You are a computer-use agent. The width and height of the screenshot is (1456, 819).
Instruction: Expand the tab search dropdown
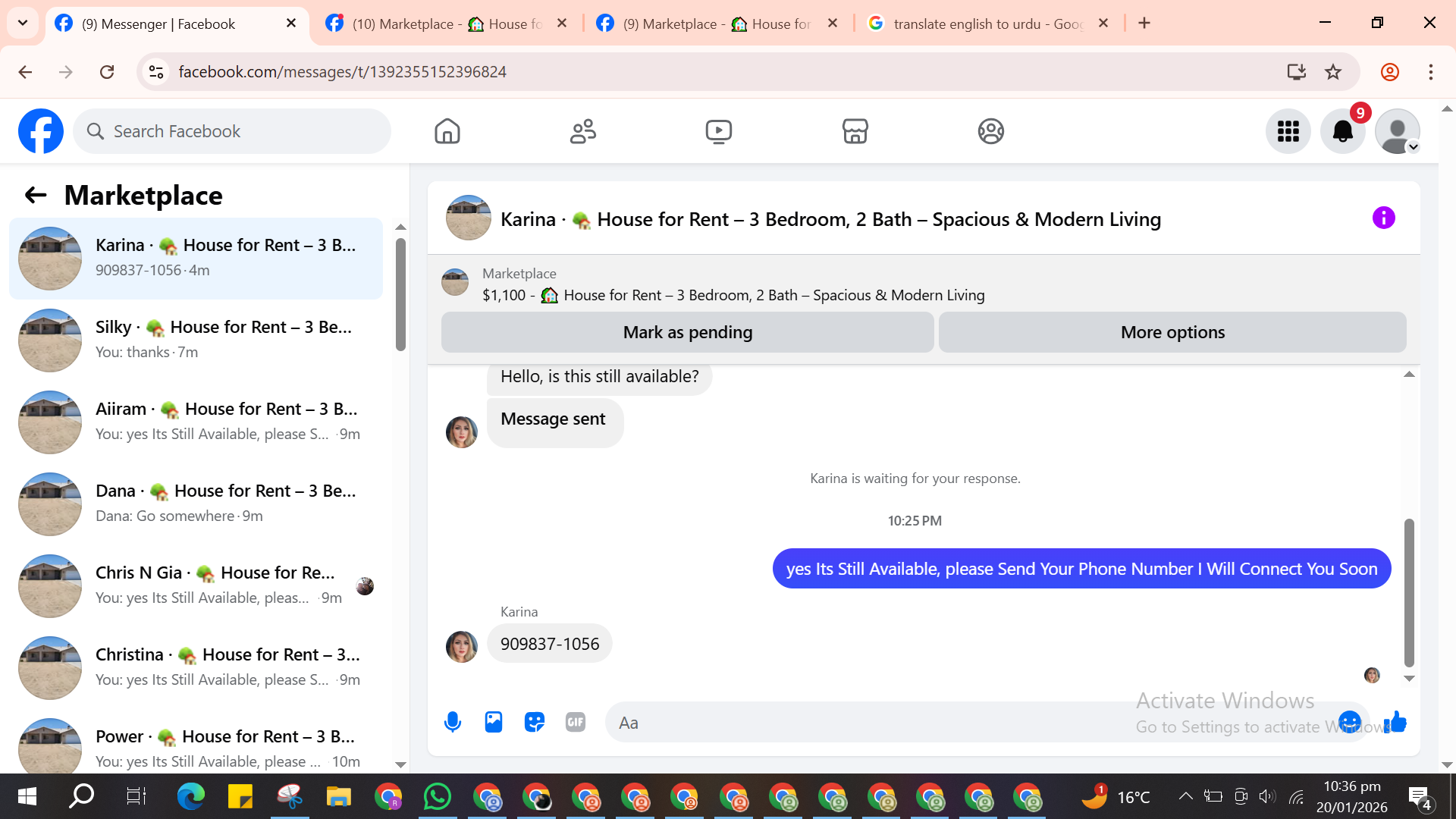click(x=23, y=24)
